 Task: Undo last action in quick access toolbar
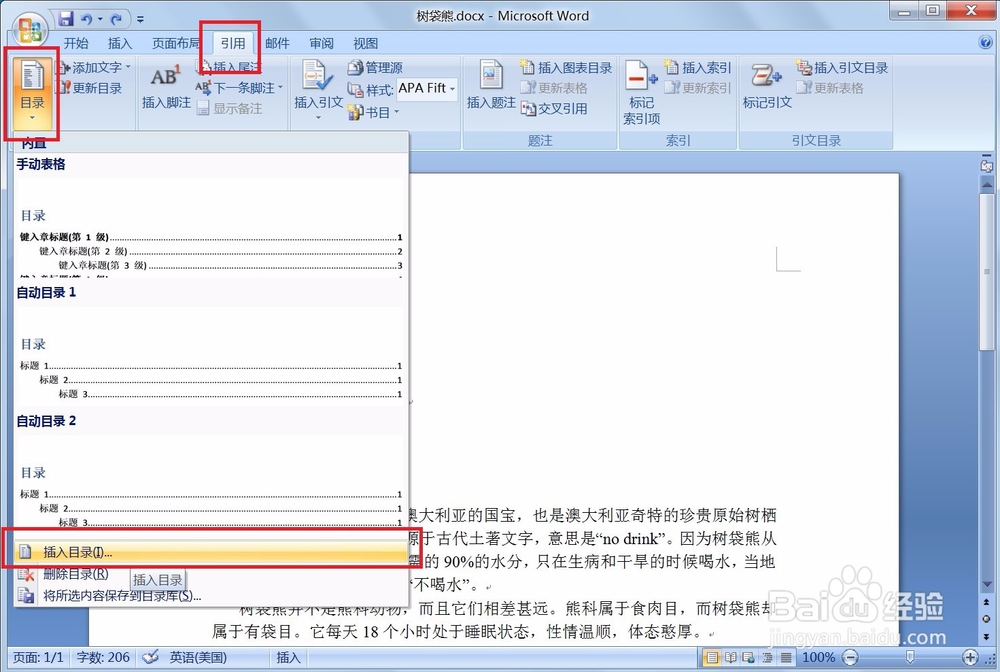87,19
